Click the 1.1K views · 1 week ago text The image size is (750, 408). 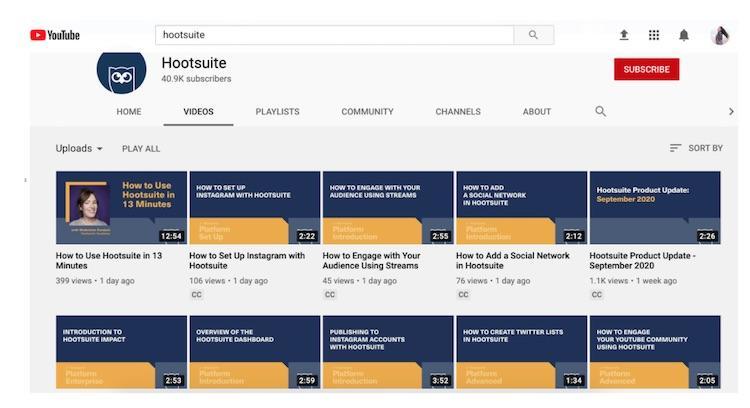point(633,281)
